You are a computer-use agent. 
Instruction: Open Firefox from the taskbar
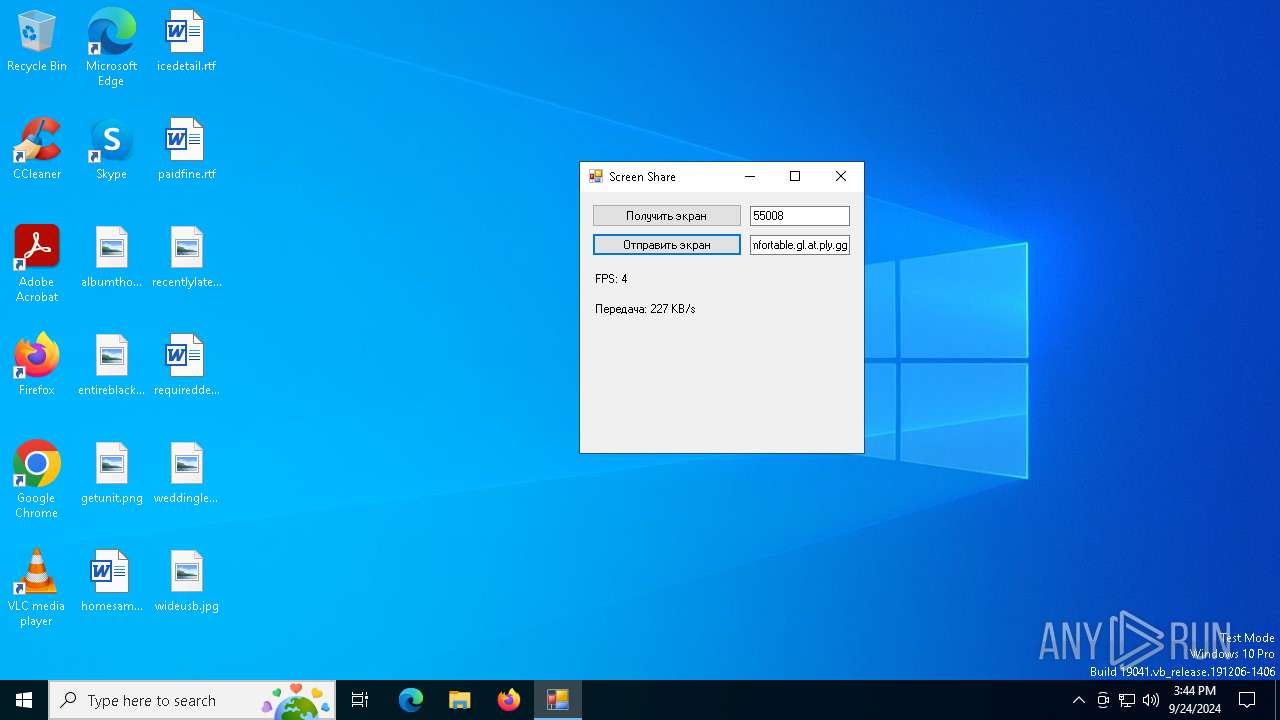tap(509, 700)
